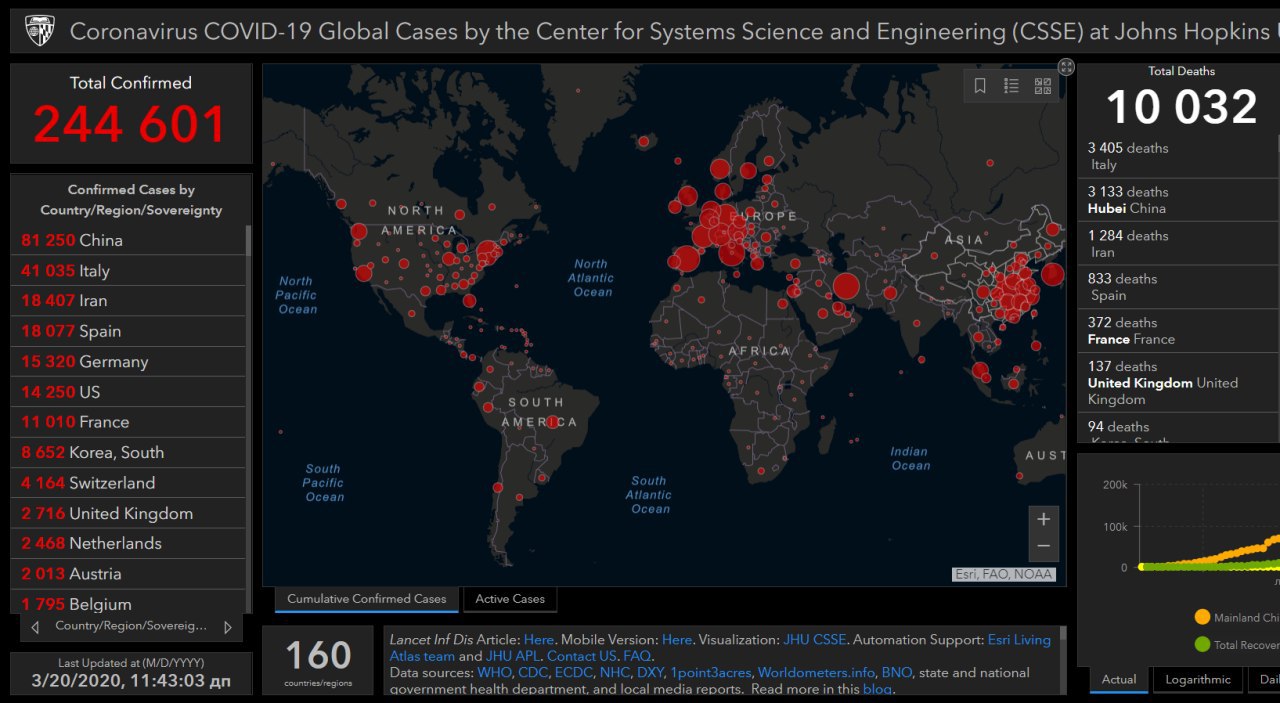Viewport: 1280px width, 703px height.
Task: Zoom in on the map
Action: [1043, 519]
